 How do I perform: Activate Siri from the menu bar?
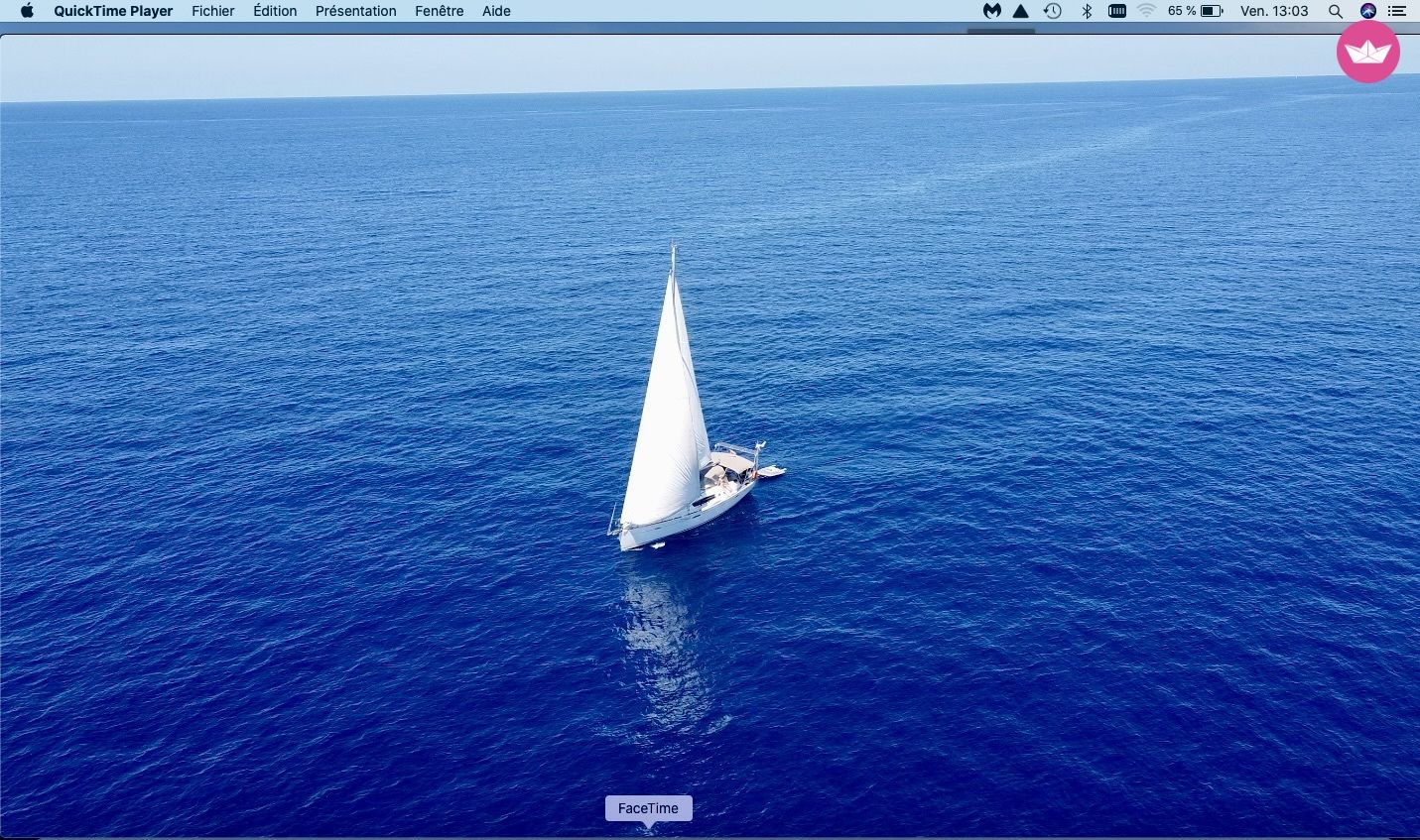click(x=1367, y=11)
